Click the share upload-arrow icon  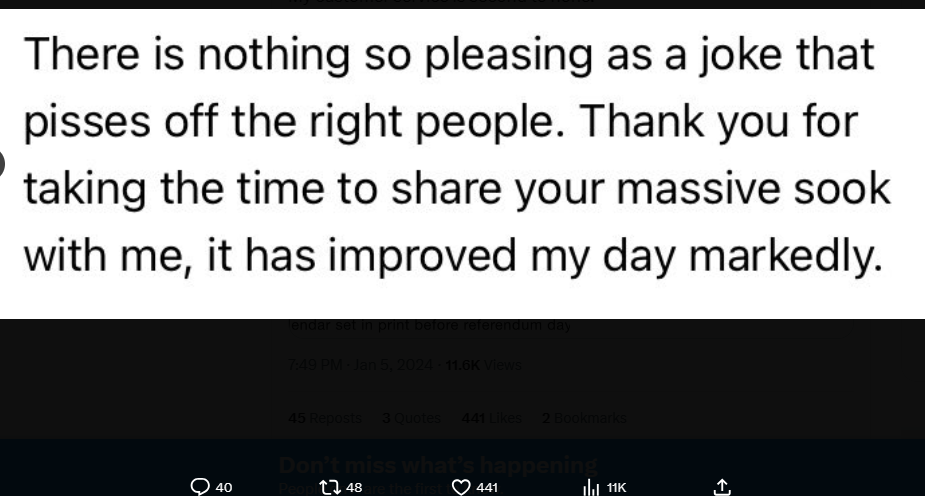click(x=722, y=487)
